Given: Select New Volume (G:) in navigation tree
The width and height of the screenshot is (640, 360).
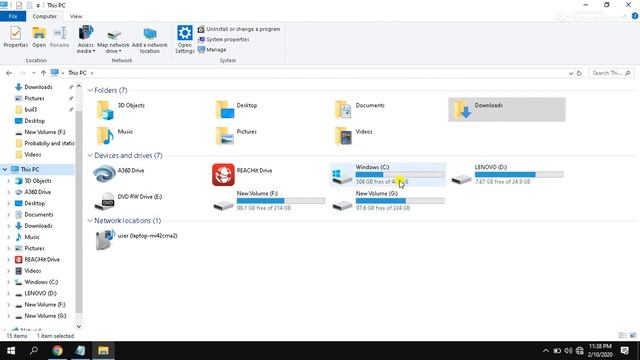Looking at the screenshot, I should coord(44,316).
